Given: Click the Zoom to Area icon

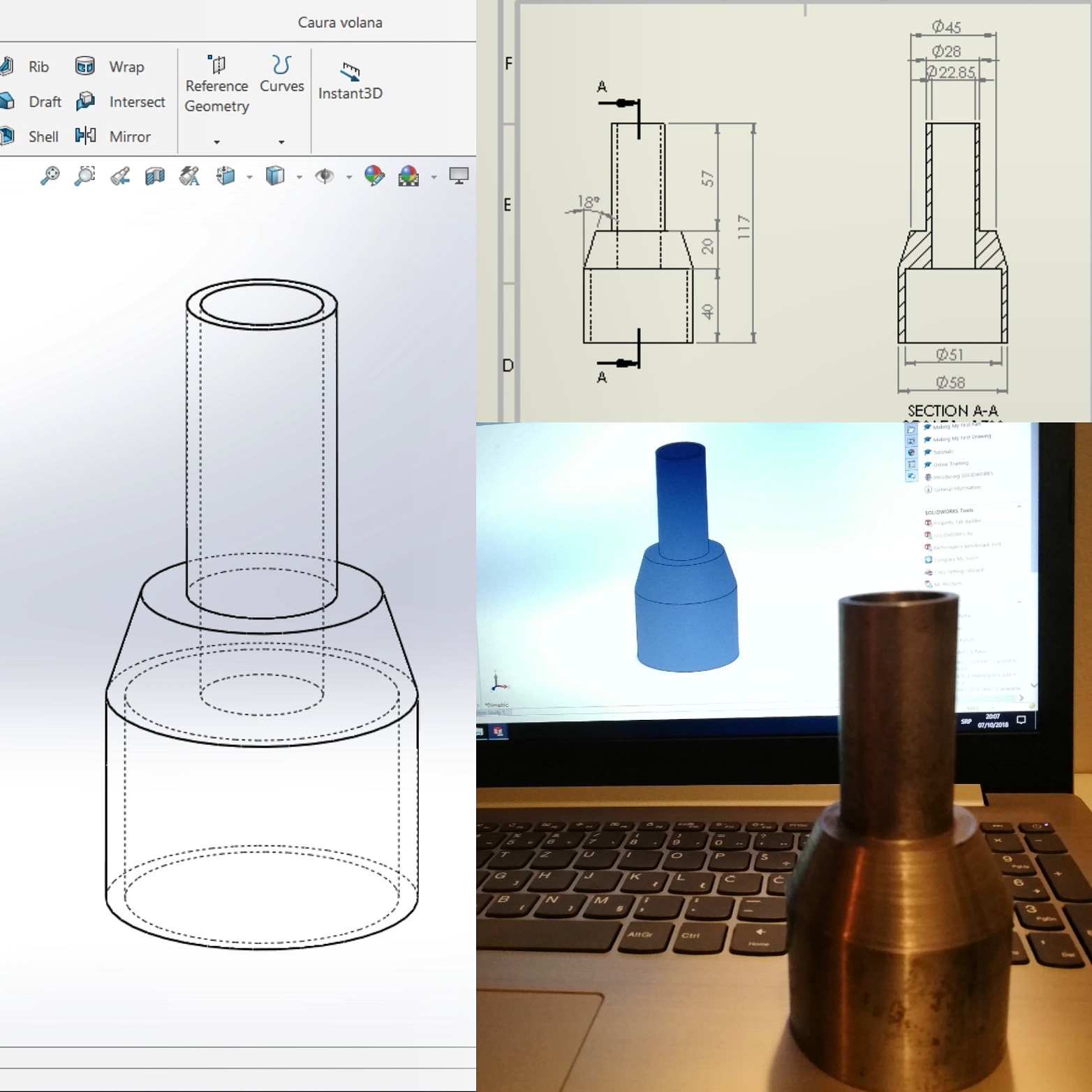Looking at the screenshot, I should [x=84, y=176].
